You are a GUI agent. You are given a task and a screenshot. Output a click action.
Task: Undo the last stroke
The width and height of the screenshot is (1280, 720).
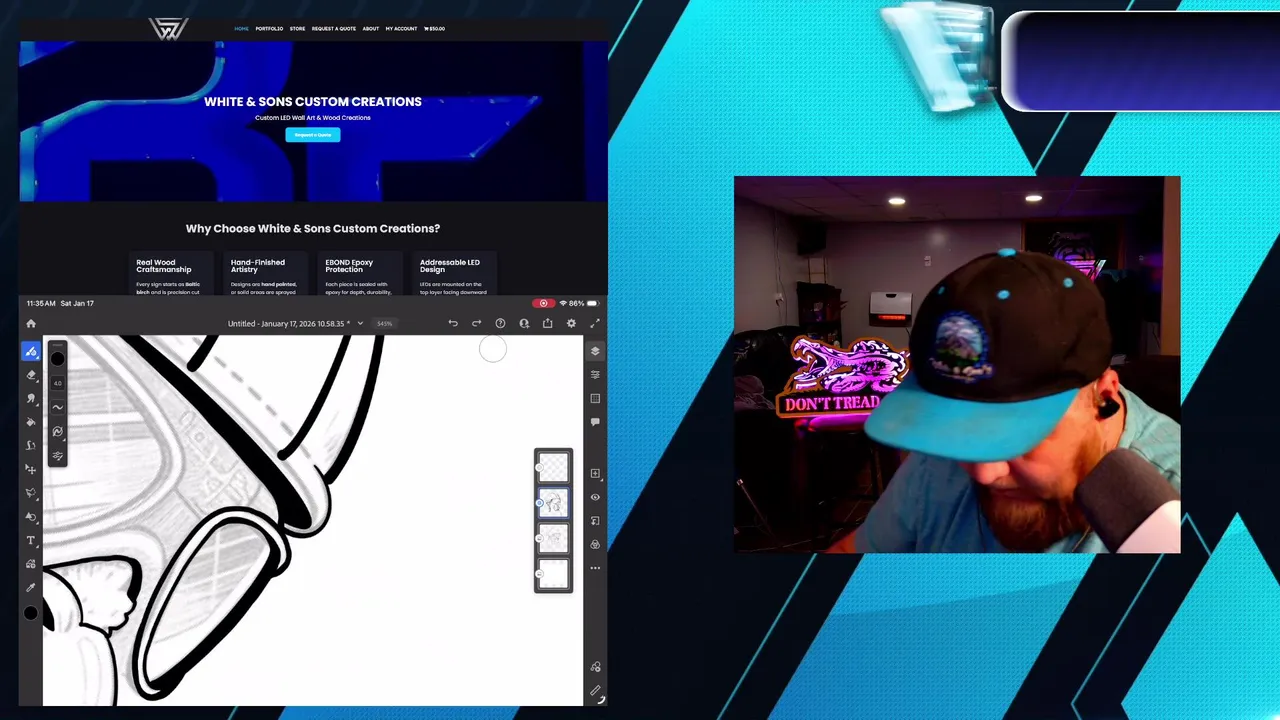[x=453, y=323]
